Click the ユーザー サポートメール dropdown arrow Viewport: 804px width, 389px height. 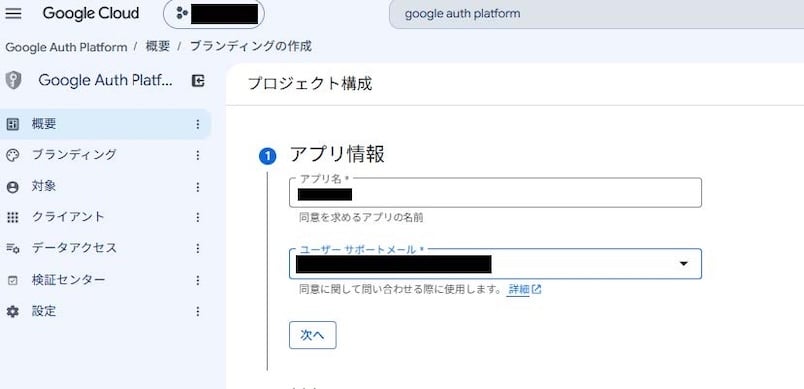coord(684,263)
